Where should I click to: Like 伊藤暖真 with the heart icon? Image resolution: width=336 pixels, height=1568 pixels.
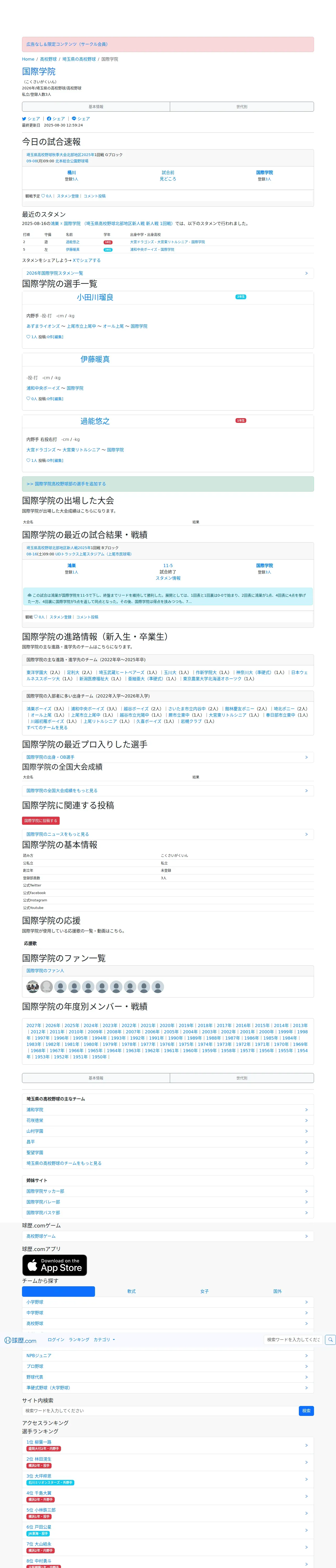28,399
